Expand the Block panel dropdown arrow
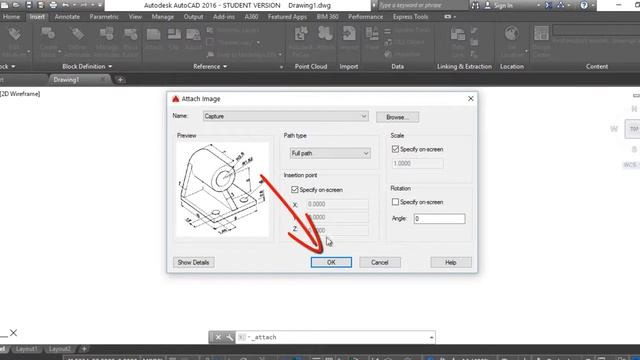The height and width of the screenshot is (360, 640). click(13, 67)
